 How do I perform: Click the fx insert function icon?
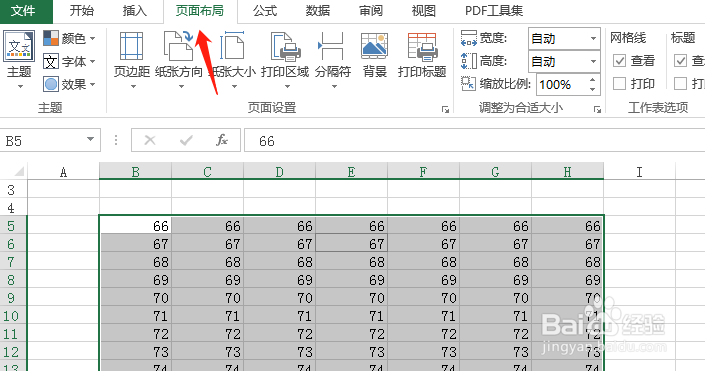pyautogui.click(x=222, y=141)
